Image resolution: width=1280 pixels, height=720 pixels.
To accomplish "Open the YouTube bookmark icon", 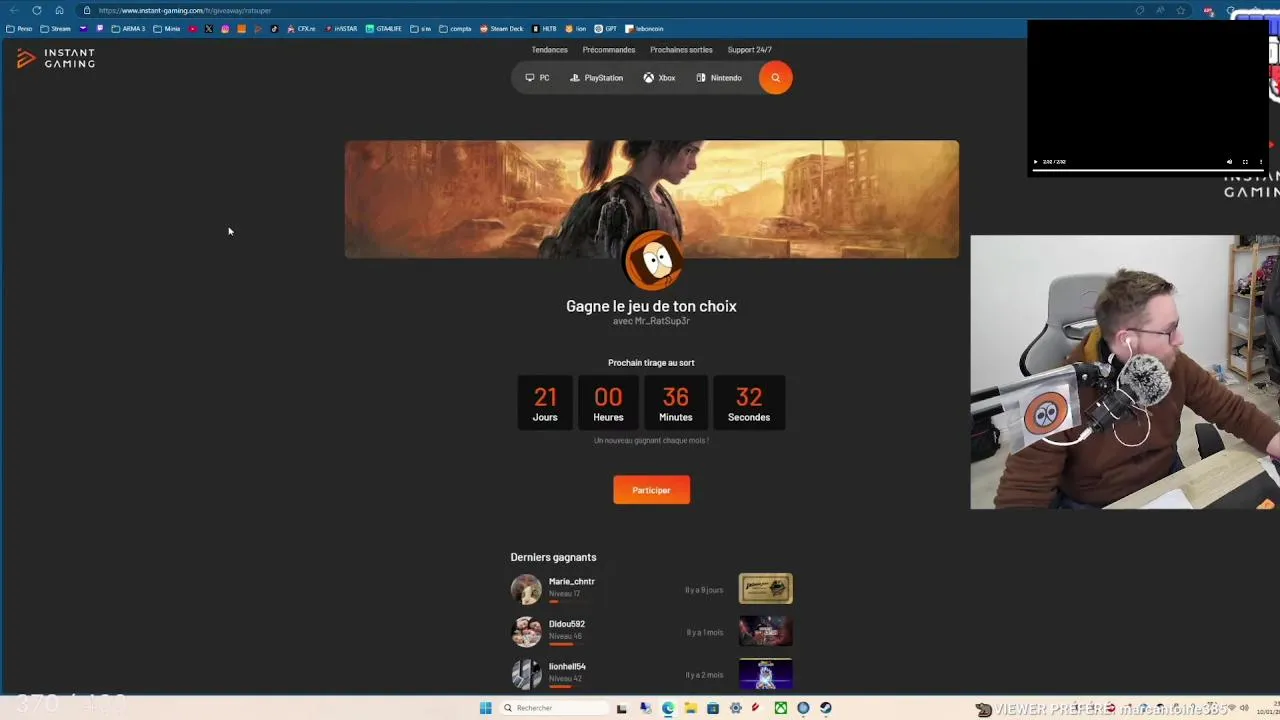I will (x=193, y=29).
